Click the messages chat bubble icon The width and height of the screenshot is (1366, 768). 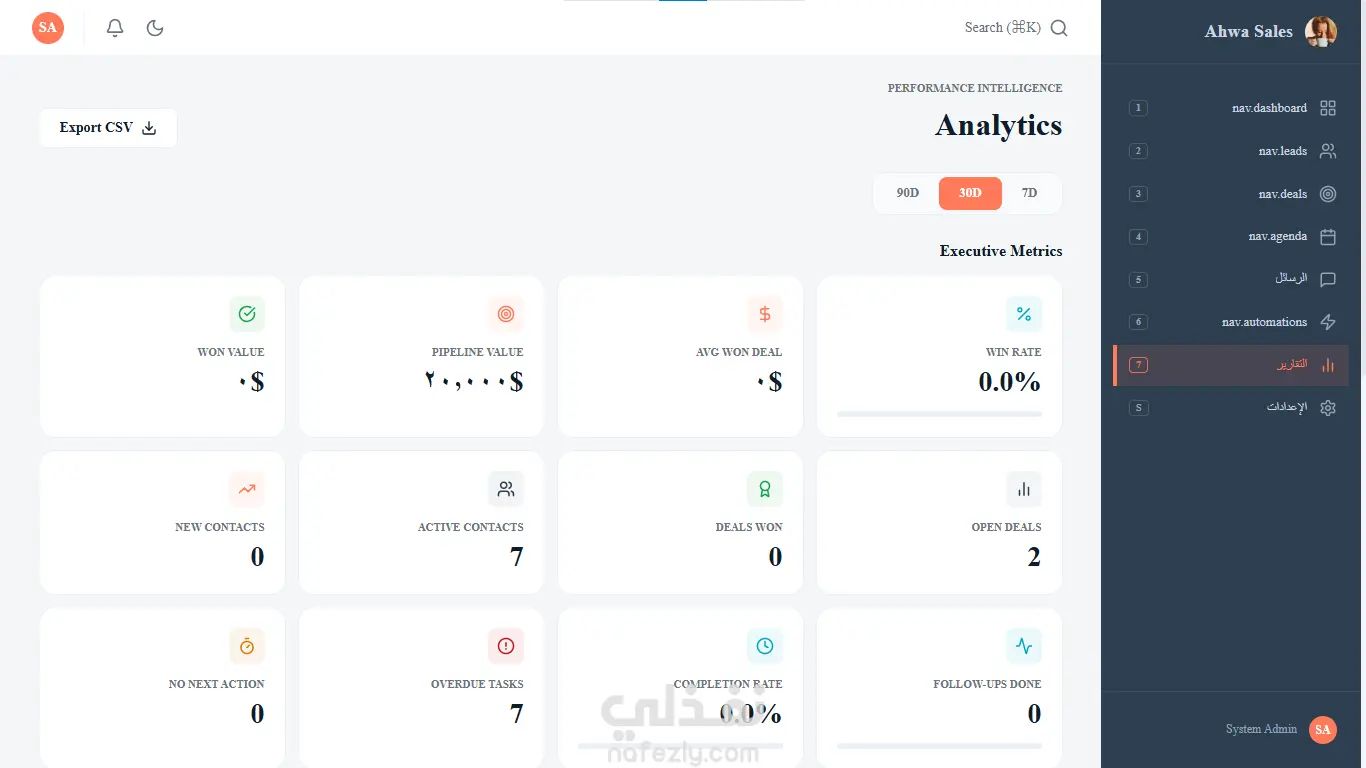tap(1328, 280)
